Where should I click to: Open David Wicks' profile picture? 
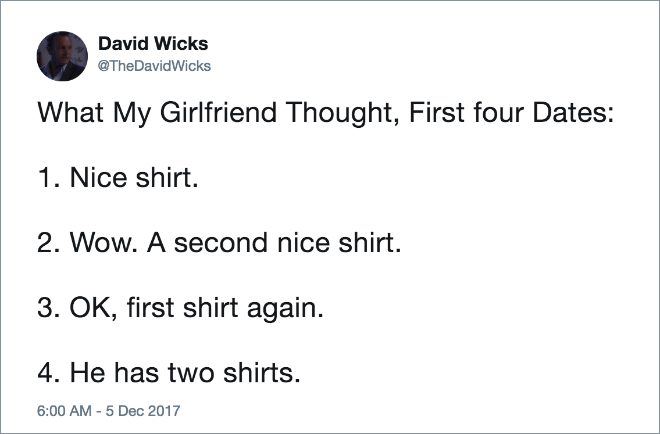(x=62, y=56)
